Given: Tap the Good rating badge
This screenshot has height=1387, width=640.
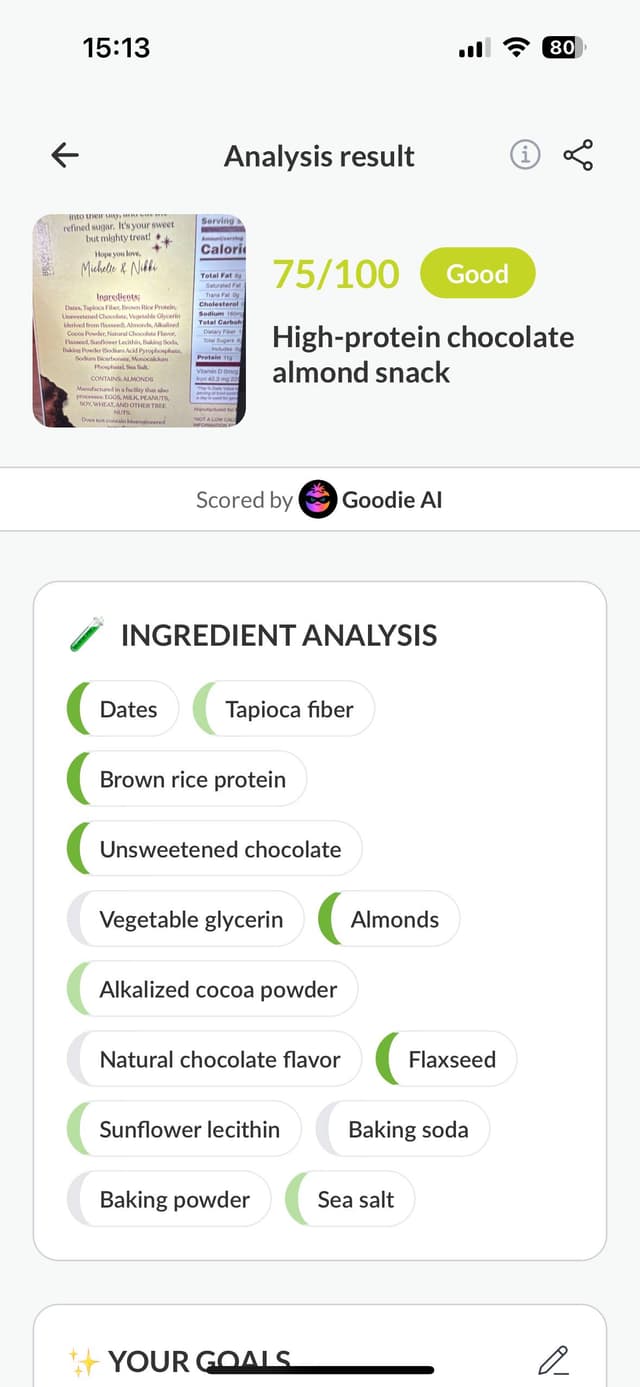Looking at the screenshot, I should (478, 272).
